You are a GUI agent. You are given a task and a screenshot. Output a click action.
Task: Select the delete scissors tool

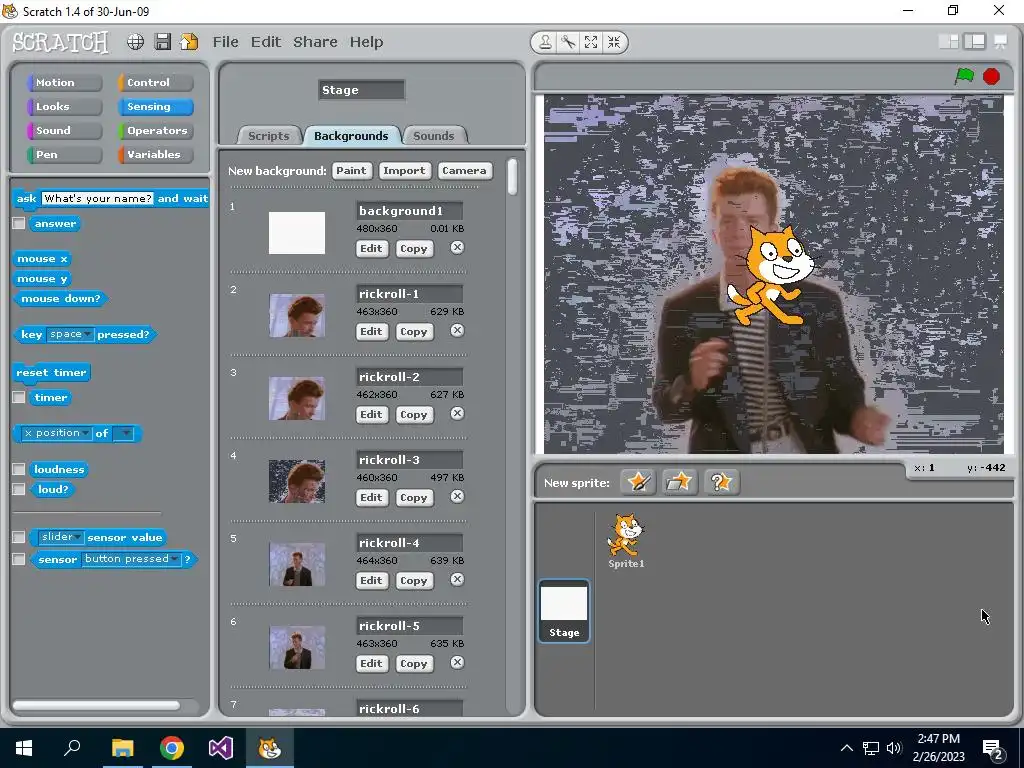point(568,42)
